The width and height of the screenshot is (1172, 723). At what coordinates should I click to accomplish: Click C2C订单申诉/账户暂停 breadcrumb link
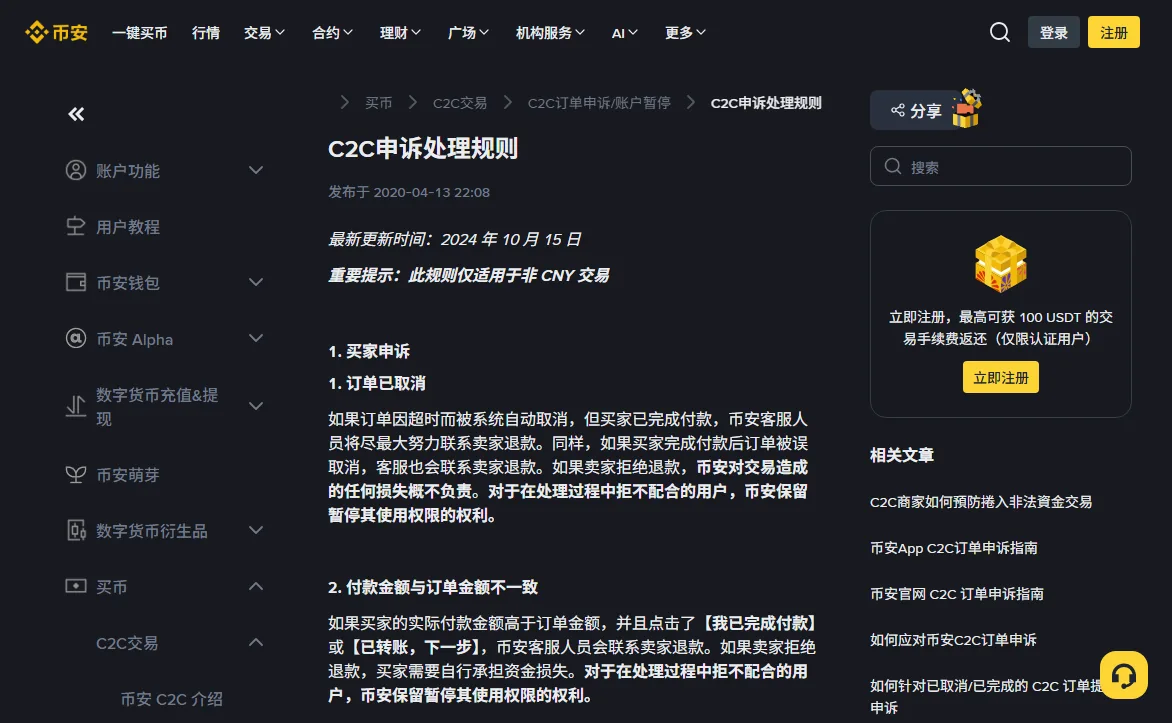point(599,103)
